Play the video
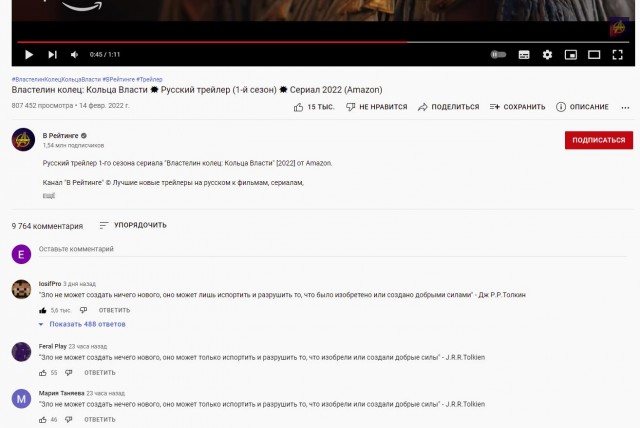 point(29,54)
